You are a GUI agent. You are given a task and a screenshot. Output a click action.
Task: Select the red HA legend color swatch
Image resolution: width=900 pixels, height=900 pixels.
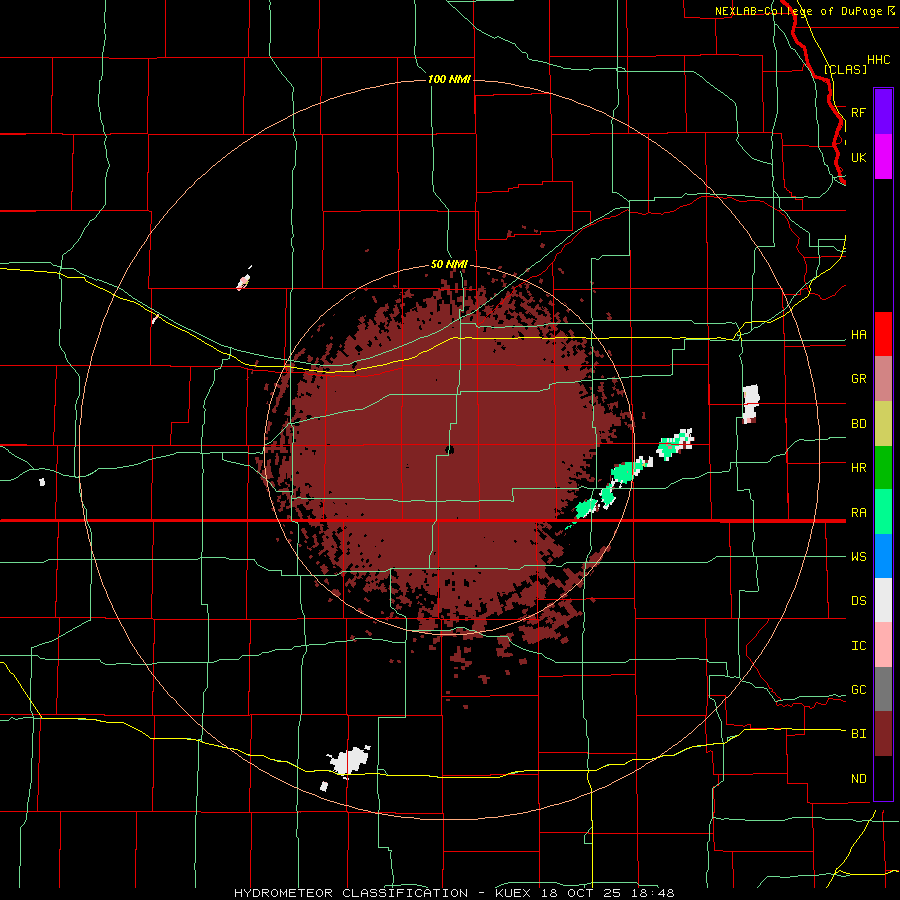pyautogui.click(x=883, y=334)
